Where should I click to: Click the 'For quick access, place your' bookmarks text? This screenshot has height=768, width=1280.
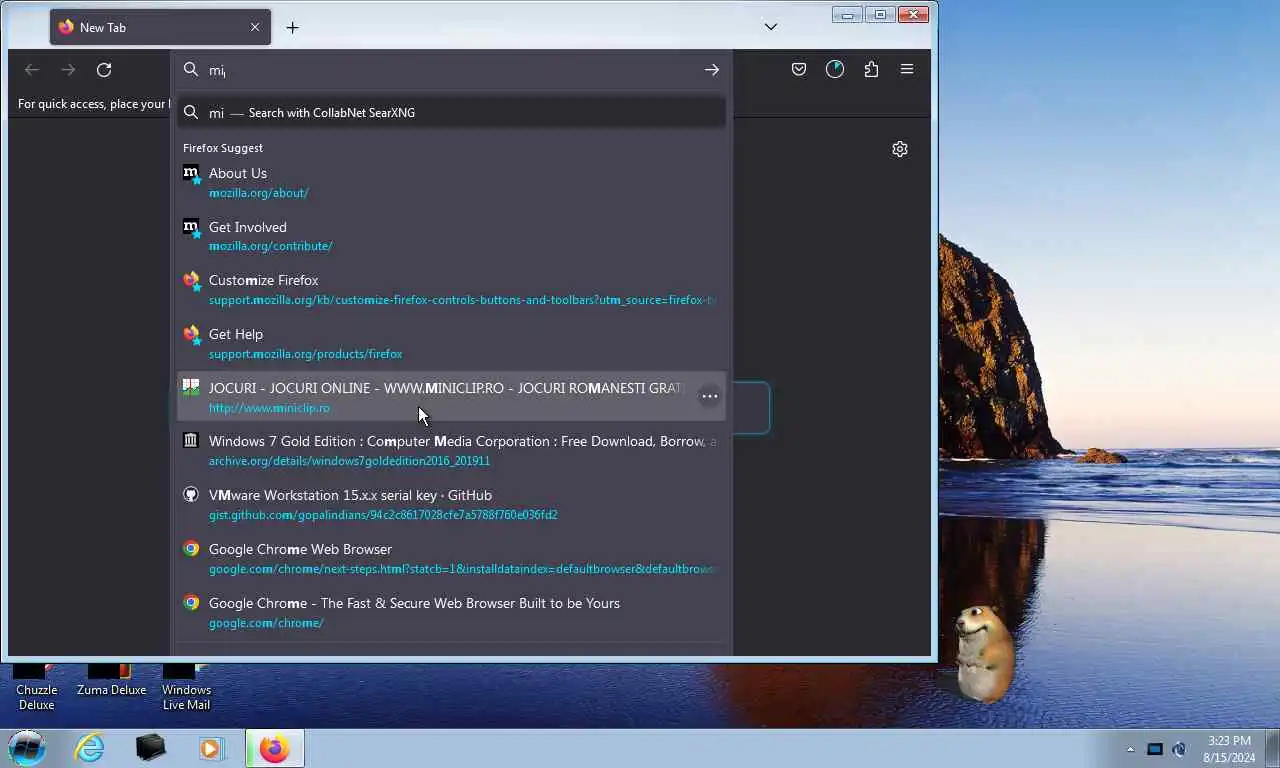point(92,104)
